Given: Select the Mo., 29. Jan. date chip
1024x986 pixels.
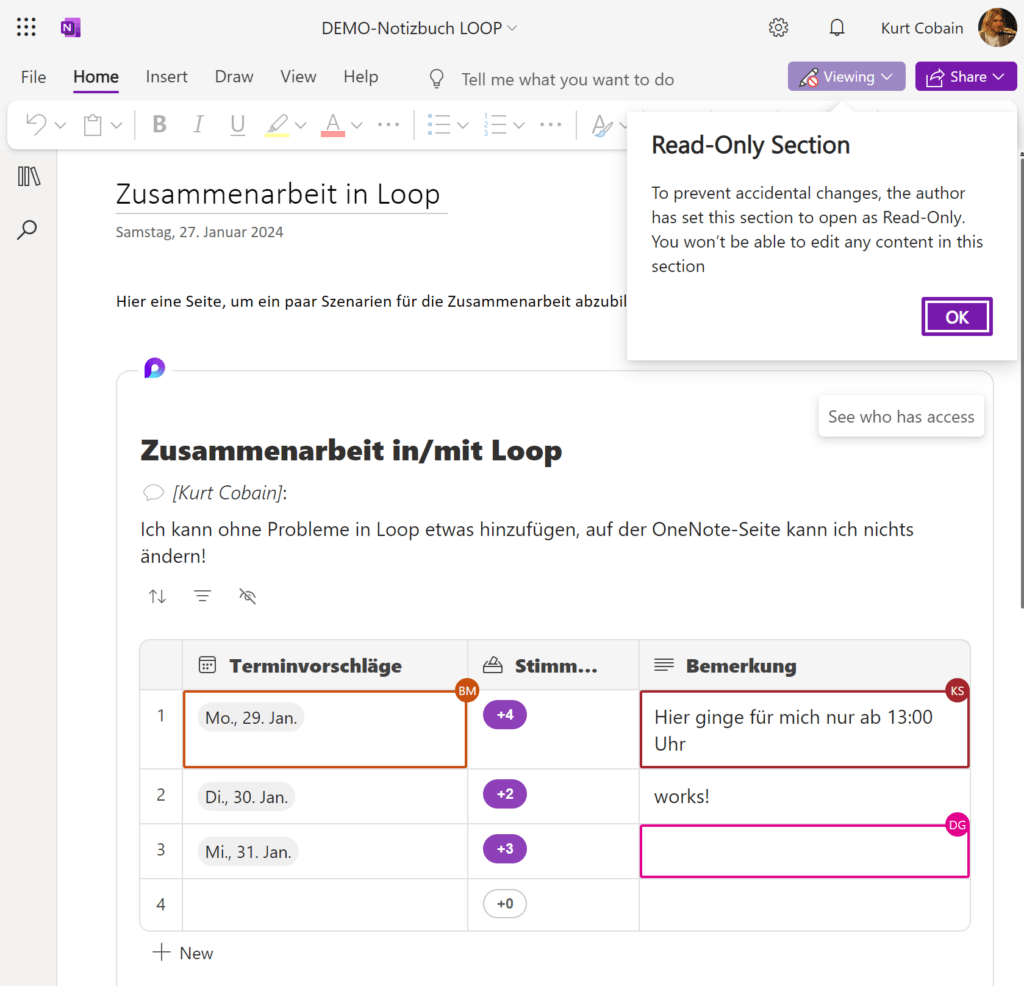Looking at the screenshot, I should click(251, 718).
